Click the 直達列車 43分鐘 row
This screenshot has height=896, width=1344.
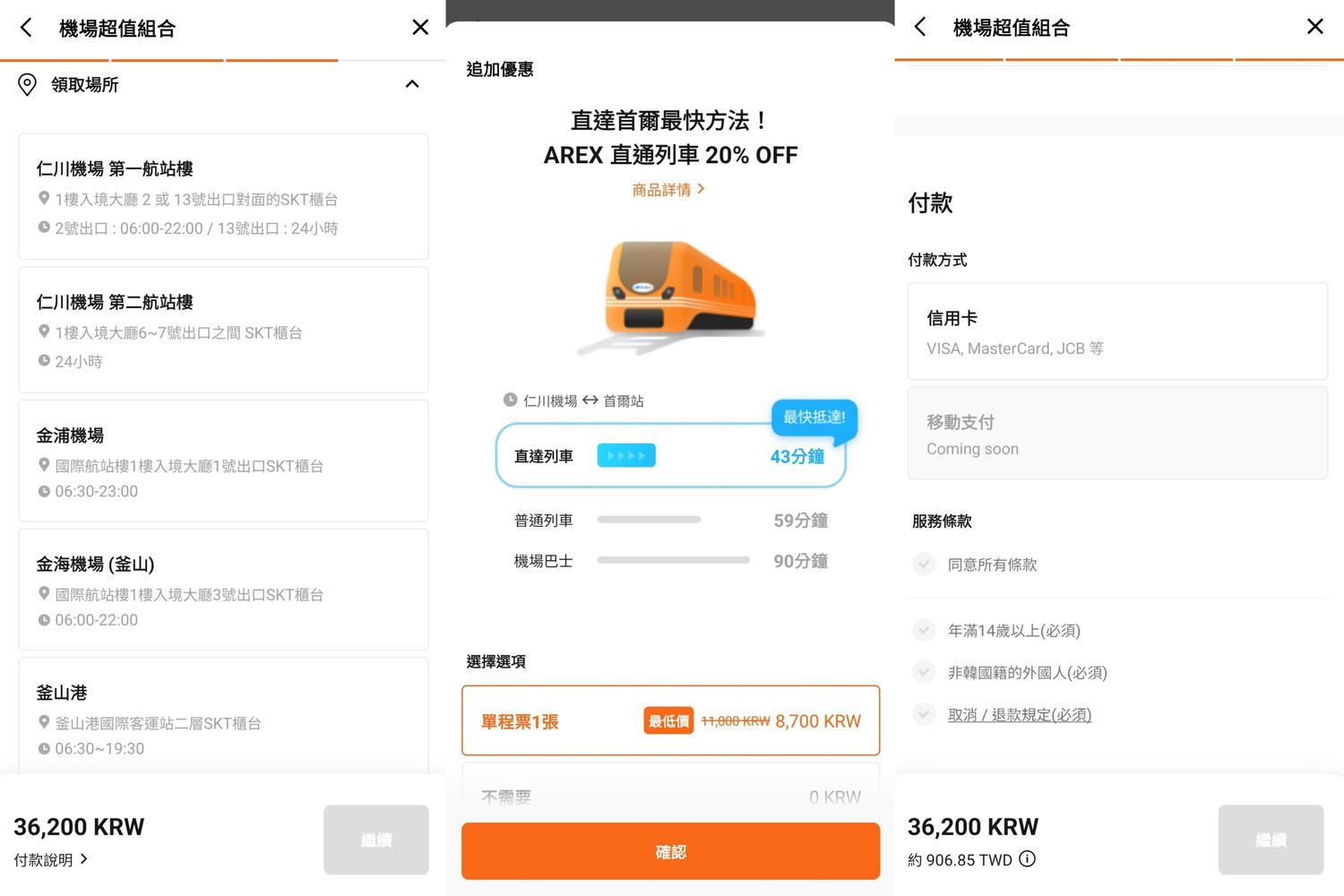click(x=671, y=455)
